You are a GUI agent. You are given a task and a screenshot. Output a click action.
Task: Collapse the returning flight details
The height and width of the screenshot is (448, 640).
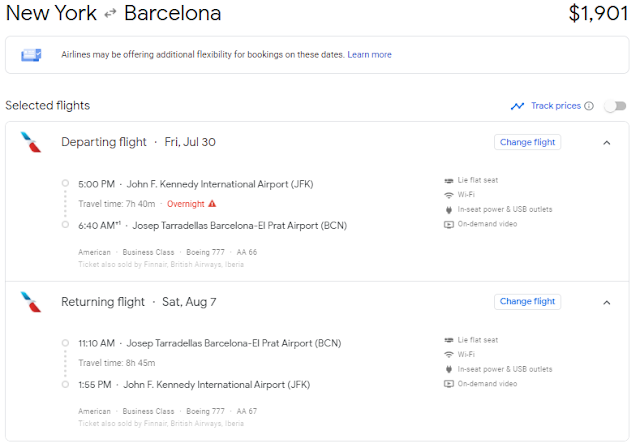(606, 302)
